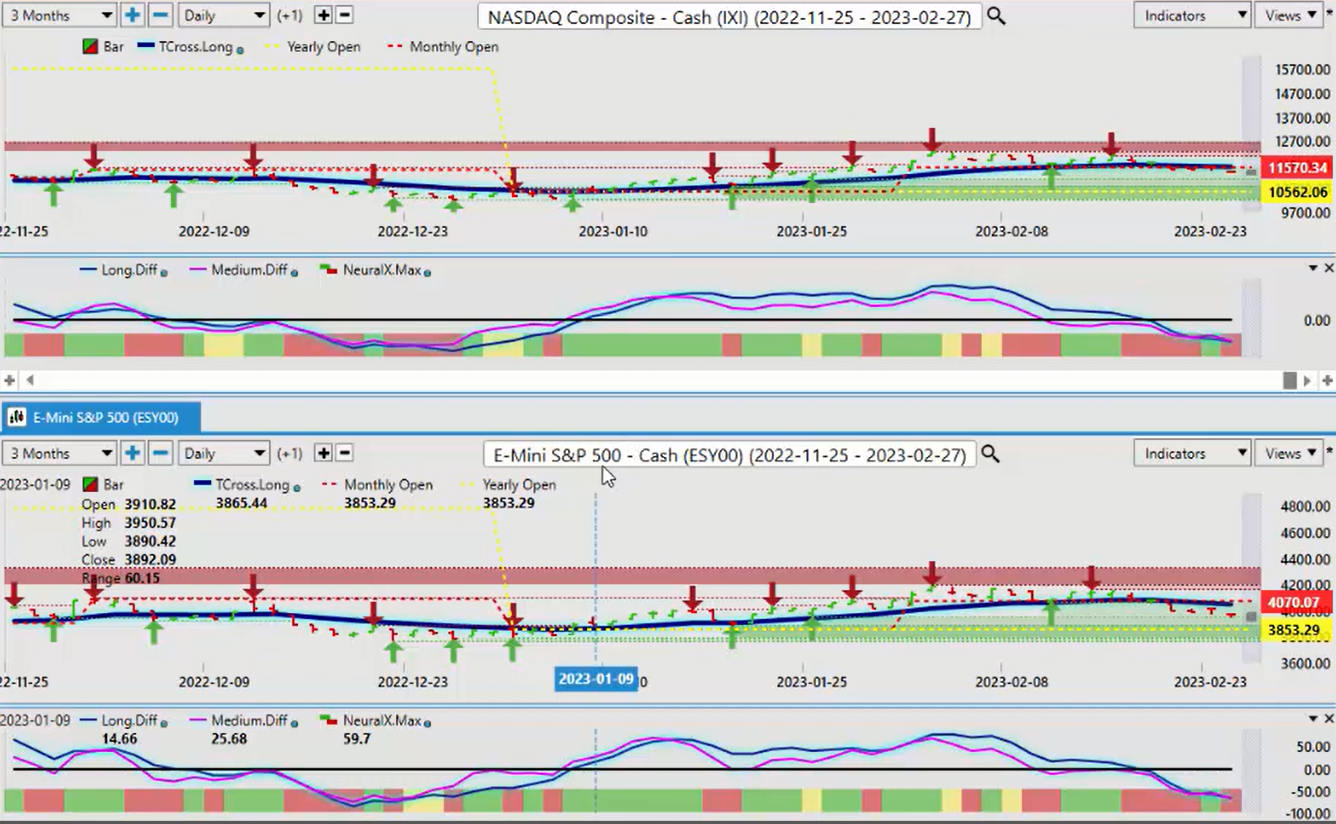
Task: Close E-Mini indicator subpanel with X
Action: click(1329, 719)
